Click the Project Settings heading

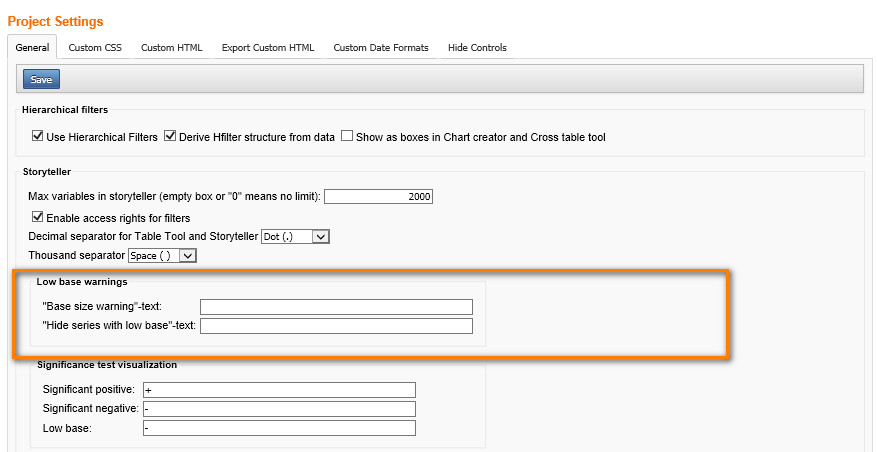coord(55,21)
